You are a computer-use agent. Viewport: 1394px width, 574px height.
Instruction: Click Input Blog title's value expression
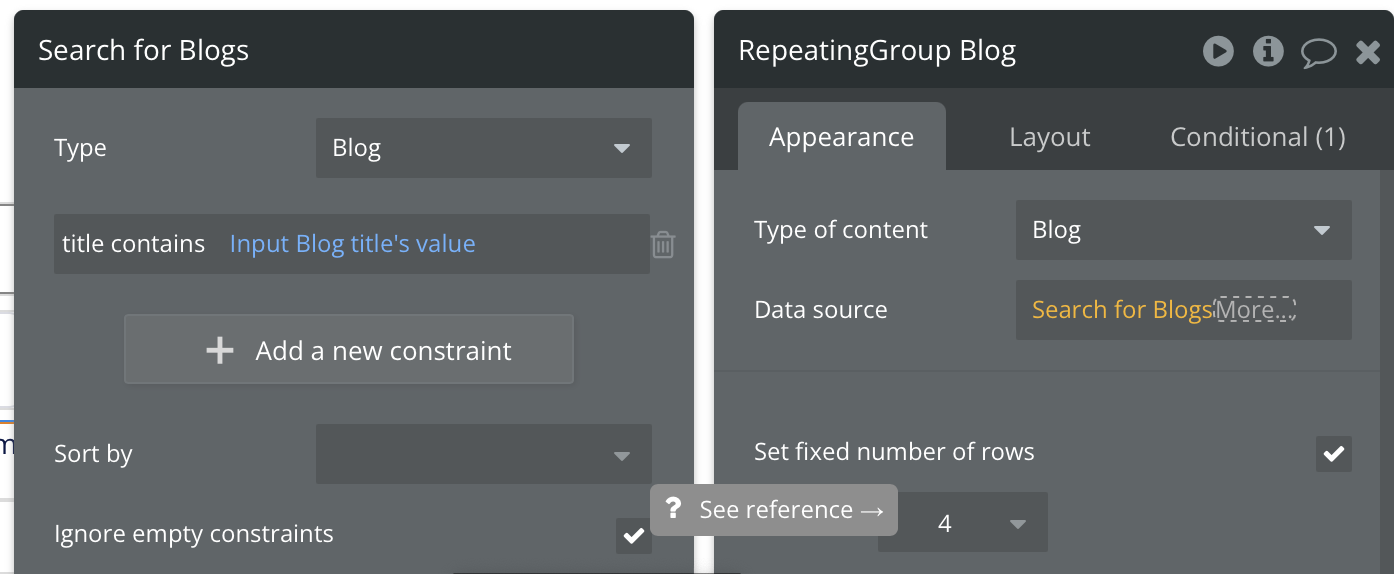[352, 244]
